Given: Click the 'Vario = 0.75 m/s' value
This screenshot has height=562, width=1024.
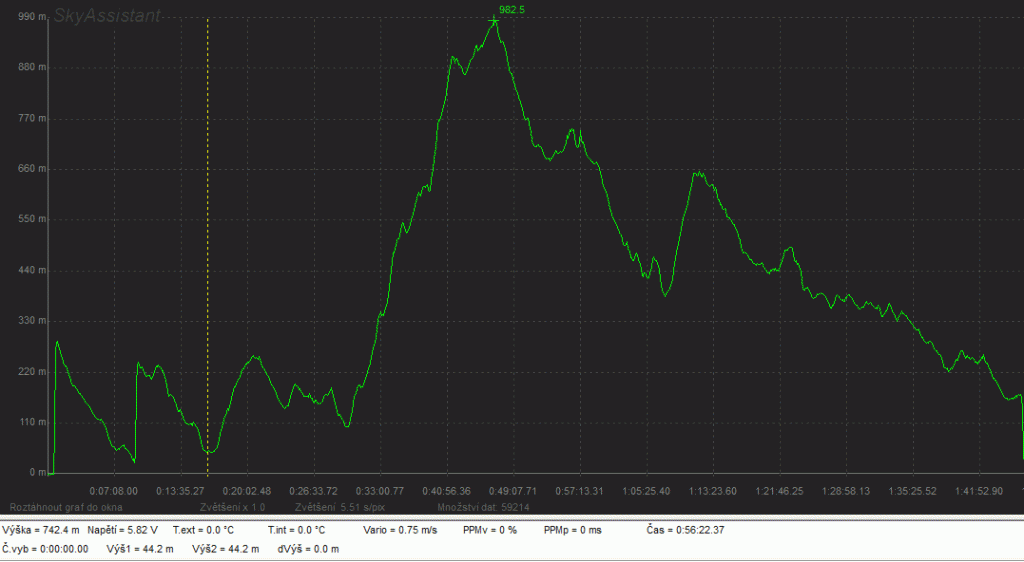Looking at the screenshot, I should coord(400,529).
